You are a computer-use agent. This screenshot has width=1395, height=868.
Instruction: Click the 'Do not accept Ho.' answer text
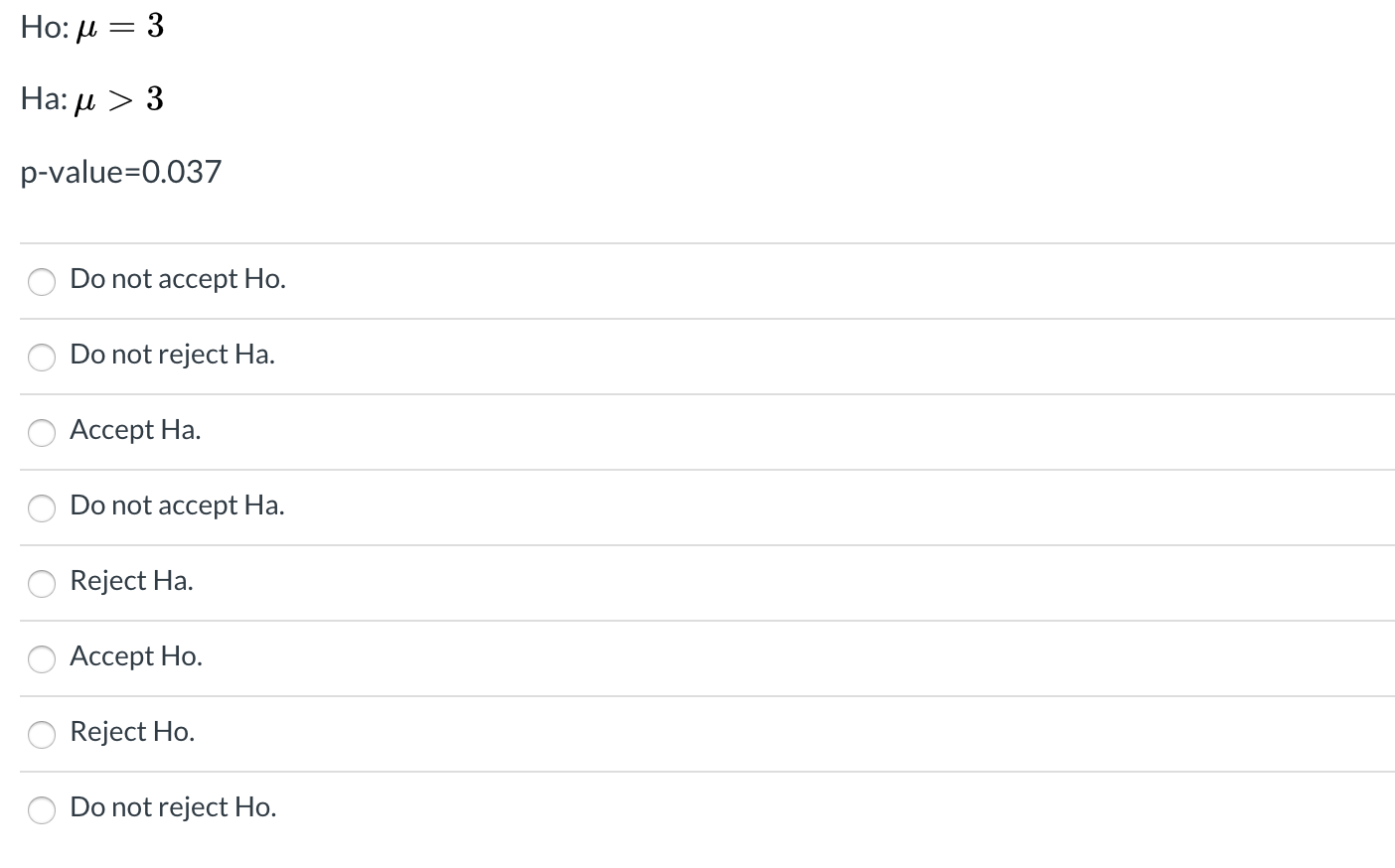tap(178, 279)
